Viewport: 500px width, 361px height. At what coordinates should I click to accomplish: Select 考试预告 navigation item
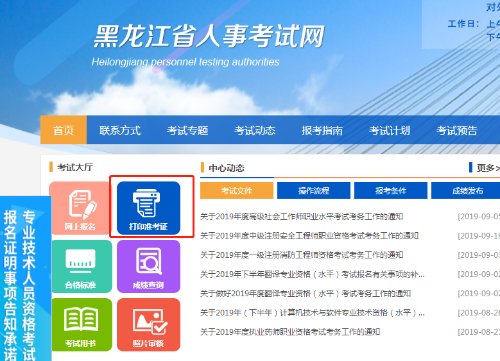point(457,130)
